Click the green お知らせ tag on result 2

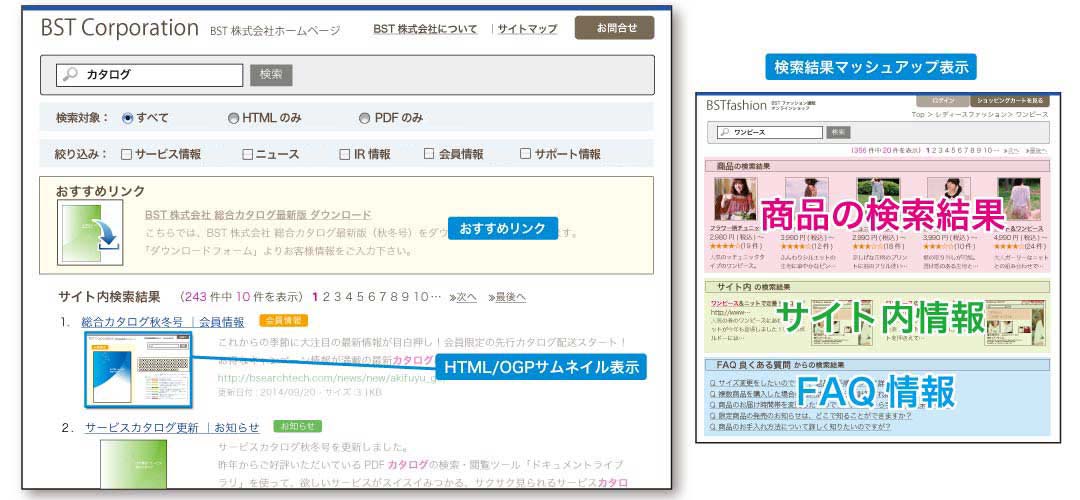coord(298,426)
